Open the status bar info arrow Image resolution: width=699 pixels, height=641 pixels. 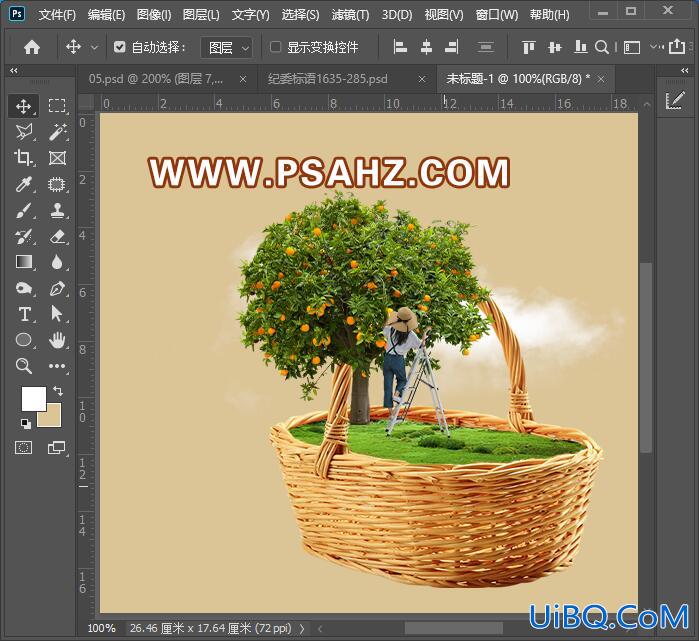click(302, 629)
